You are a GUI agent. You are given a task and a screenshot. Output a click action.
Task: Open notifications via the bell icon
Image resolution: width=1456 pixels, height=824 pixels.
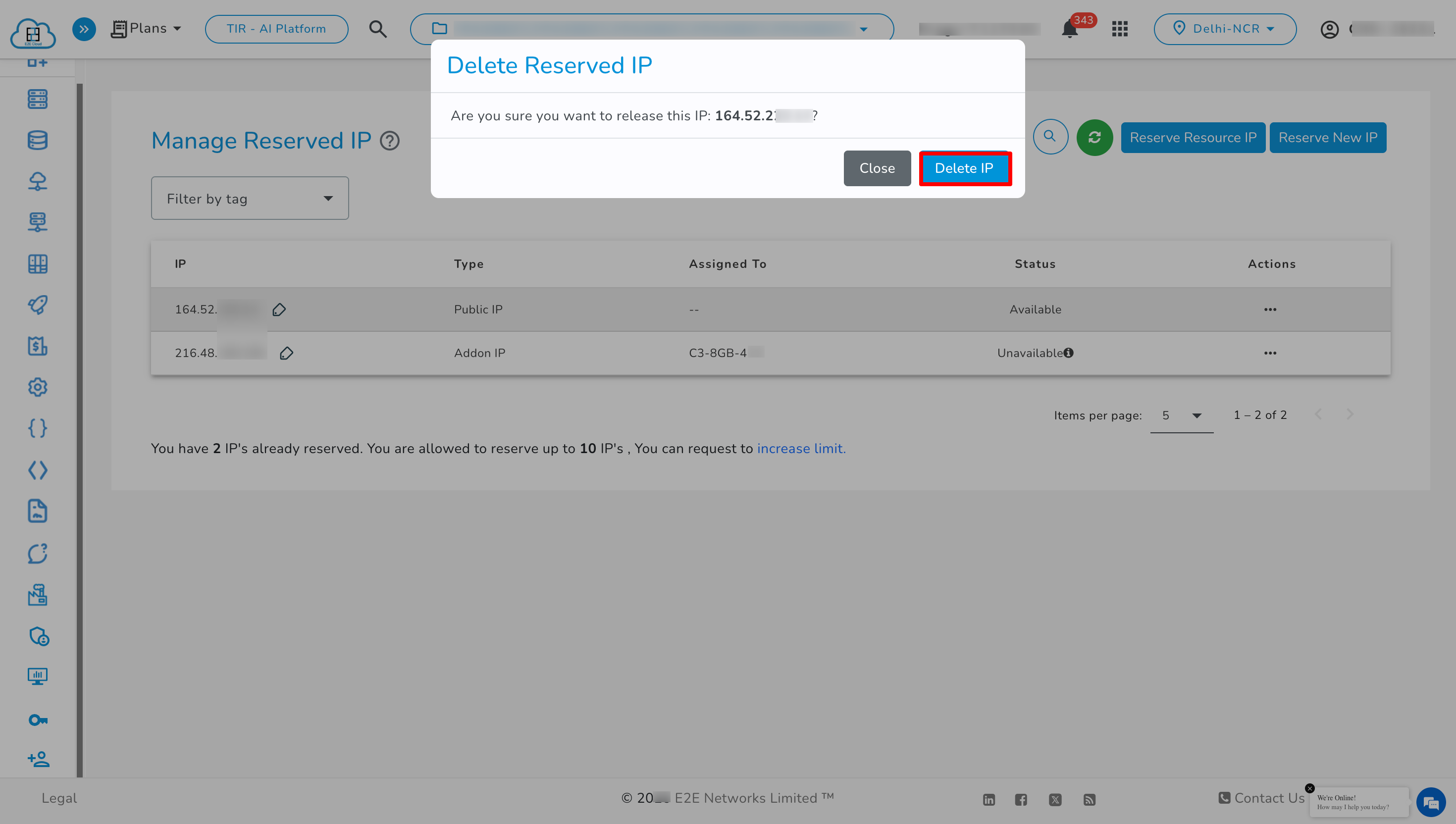[1069, 28]
